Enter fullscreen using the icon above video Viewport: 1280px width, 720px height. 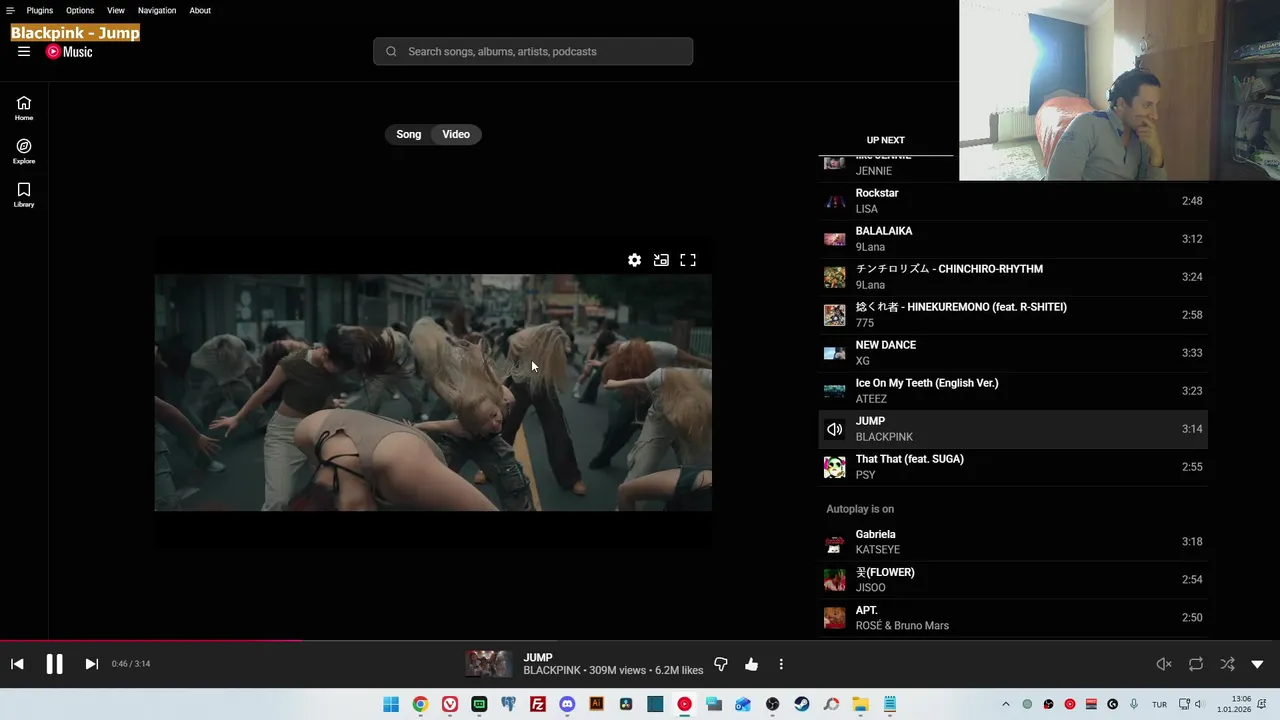click(688, 260)
